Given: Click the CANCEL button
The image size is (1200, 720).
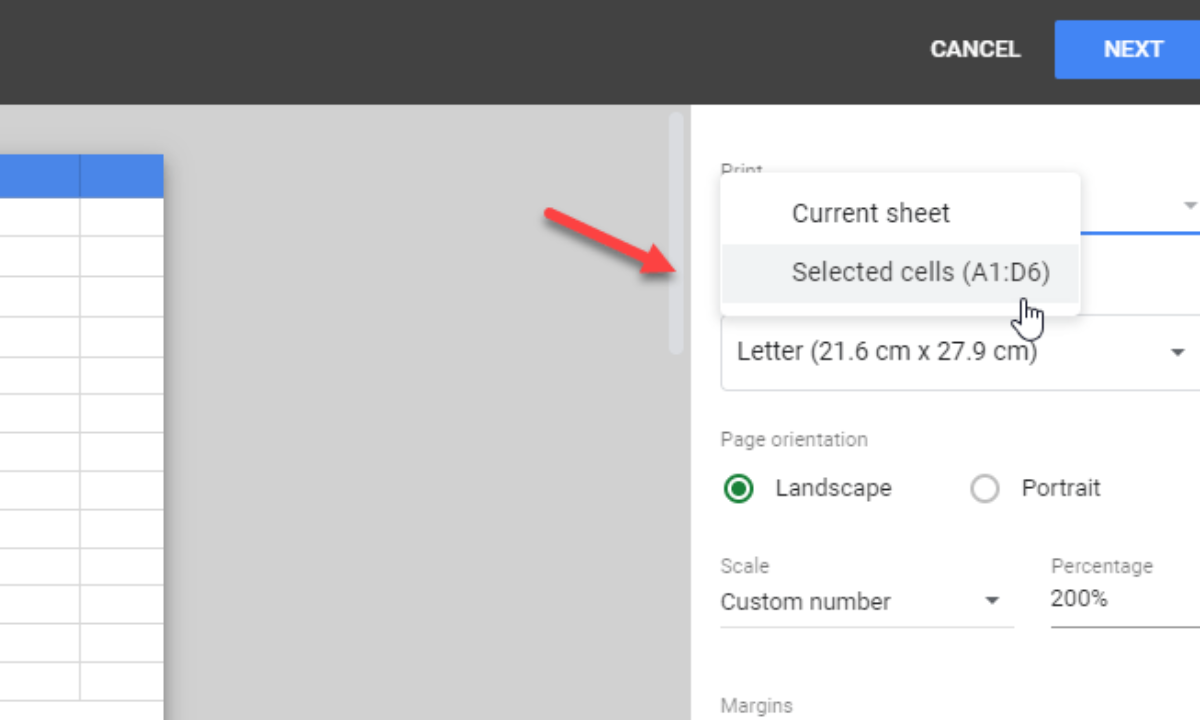Looking at the screenshot, I should click(x=975, y=49).
